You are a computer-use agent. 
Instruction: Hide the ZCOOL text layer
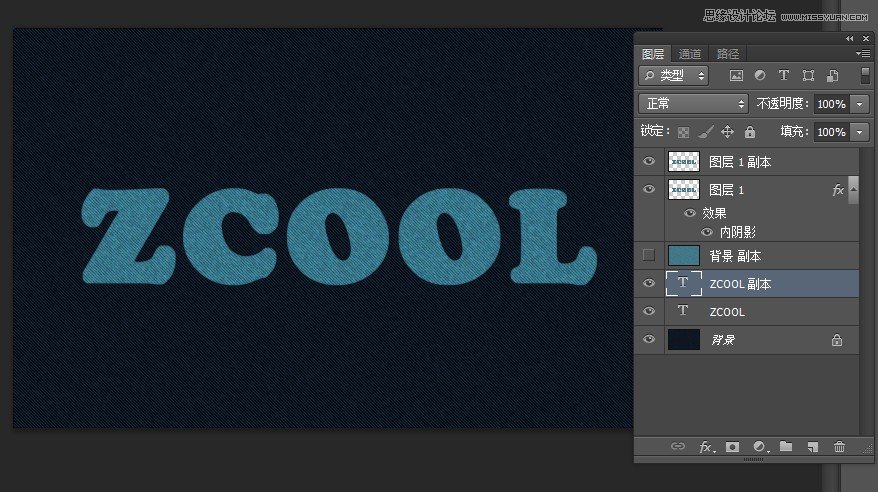pos(649,311)
